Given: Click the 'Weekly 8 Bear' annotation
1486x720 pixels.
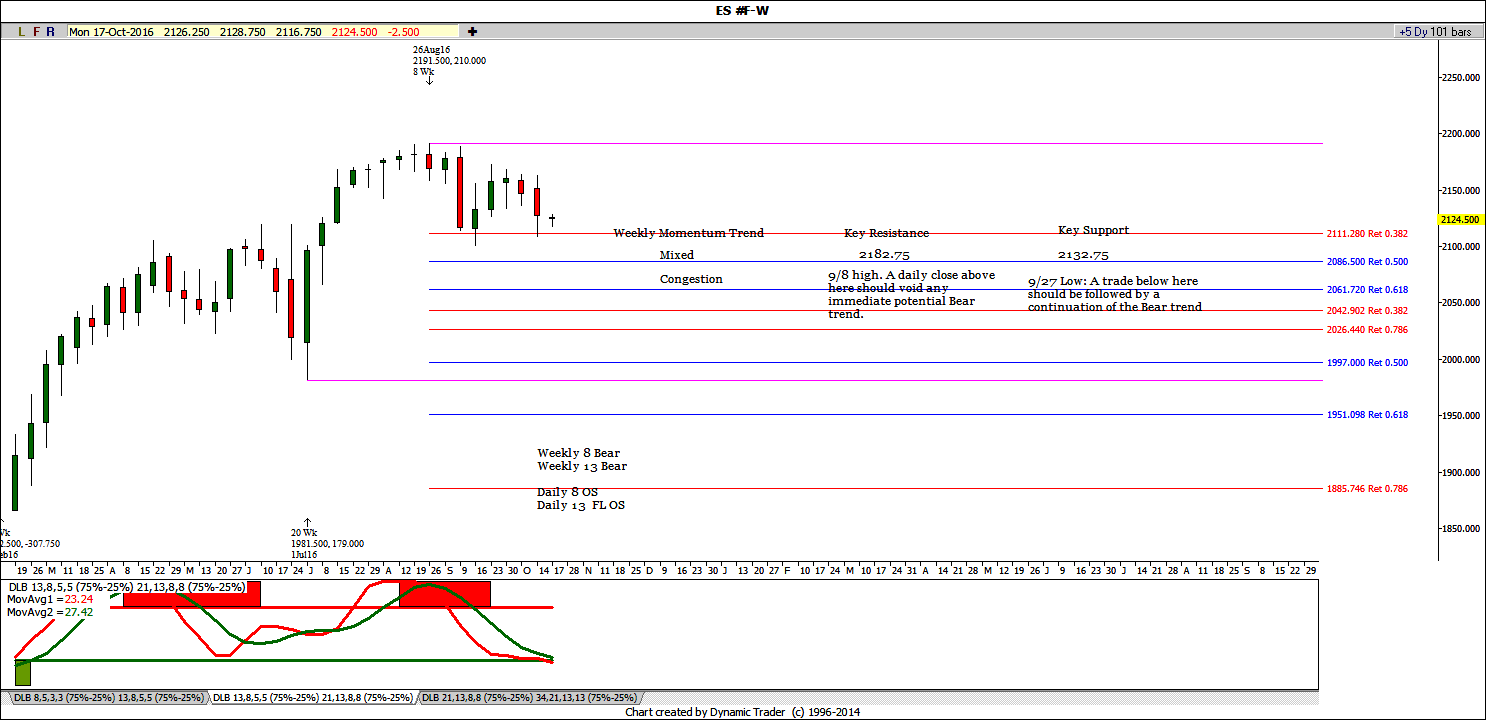Looking at the screenshot, I should pos(578,453).
